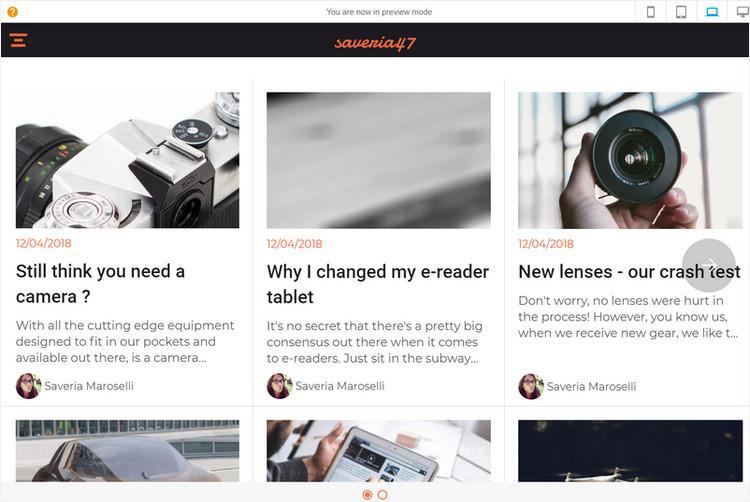Open the orange hamburger menu
The height and width of the screenshot is (502, 750).
click(x=18, y=40)
